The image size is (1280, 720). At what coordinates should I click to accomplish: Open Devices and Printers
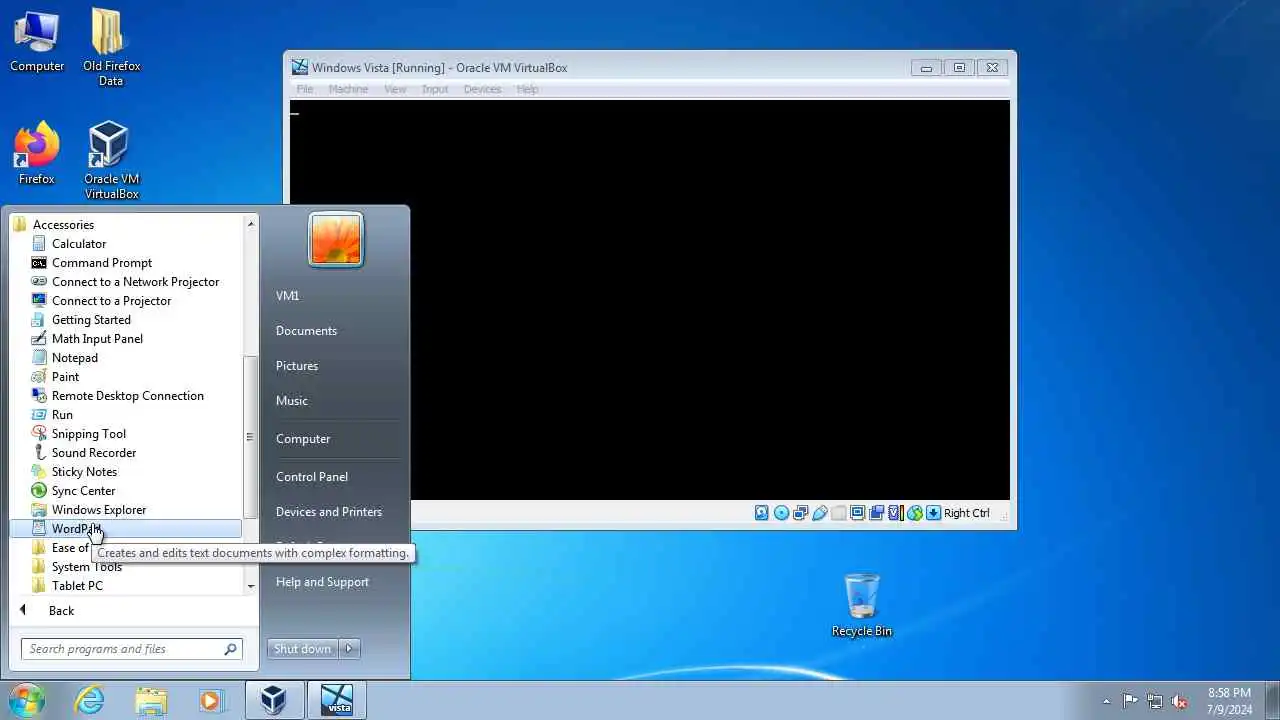pyautogui.click(x=329, y=512)
